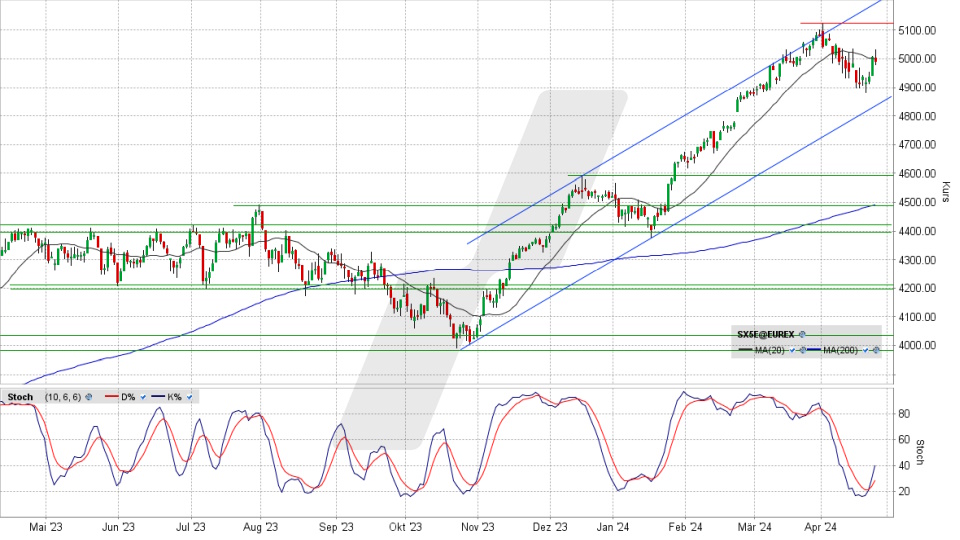Click the red D% line swatch
The image size is (960, 540).
(x=109, y=397)
